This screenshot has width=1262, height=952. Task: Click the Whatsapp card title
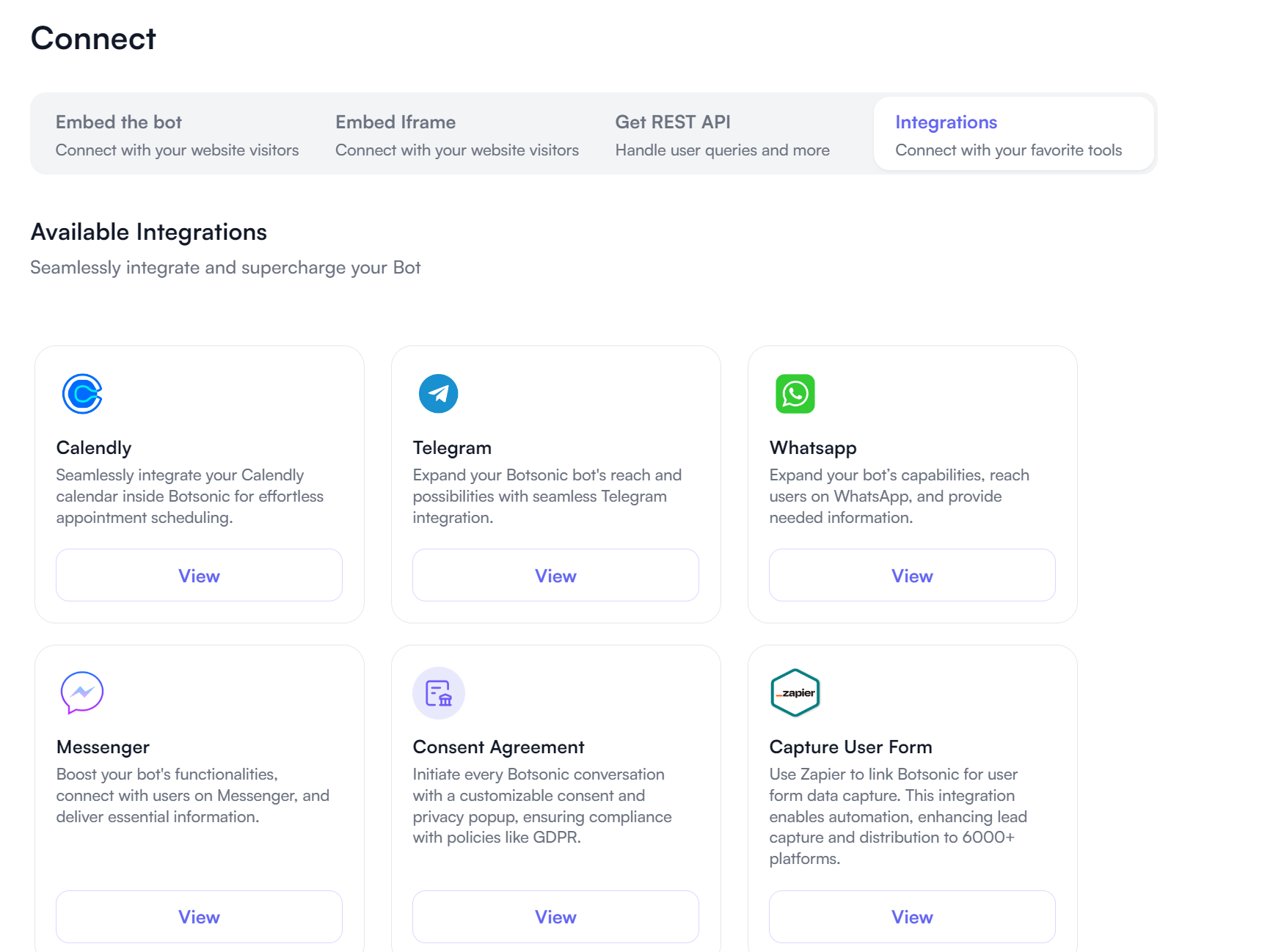point(812,447)
